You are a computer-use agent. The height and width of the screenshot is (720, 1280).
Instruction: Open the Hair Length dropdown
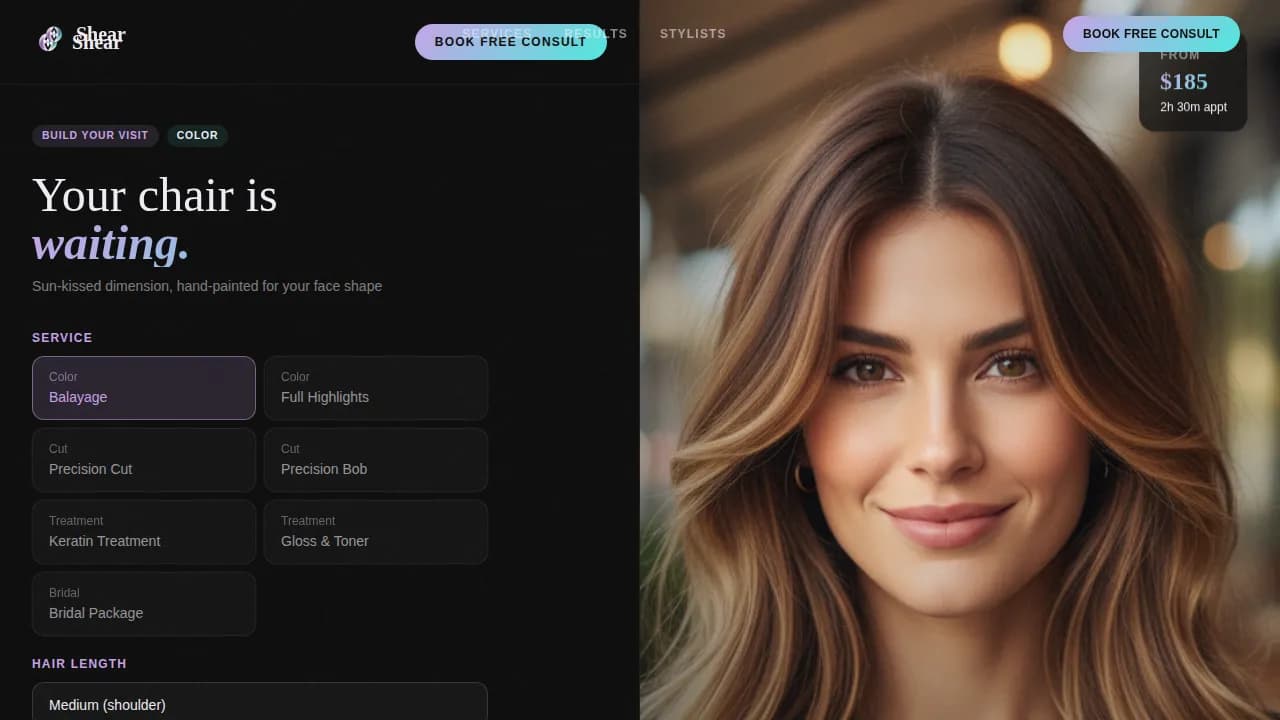pos(260,703)
